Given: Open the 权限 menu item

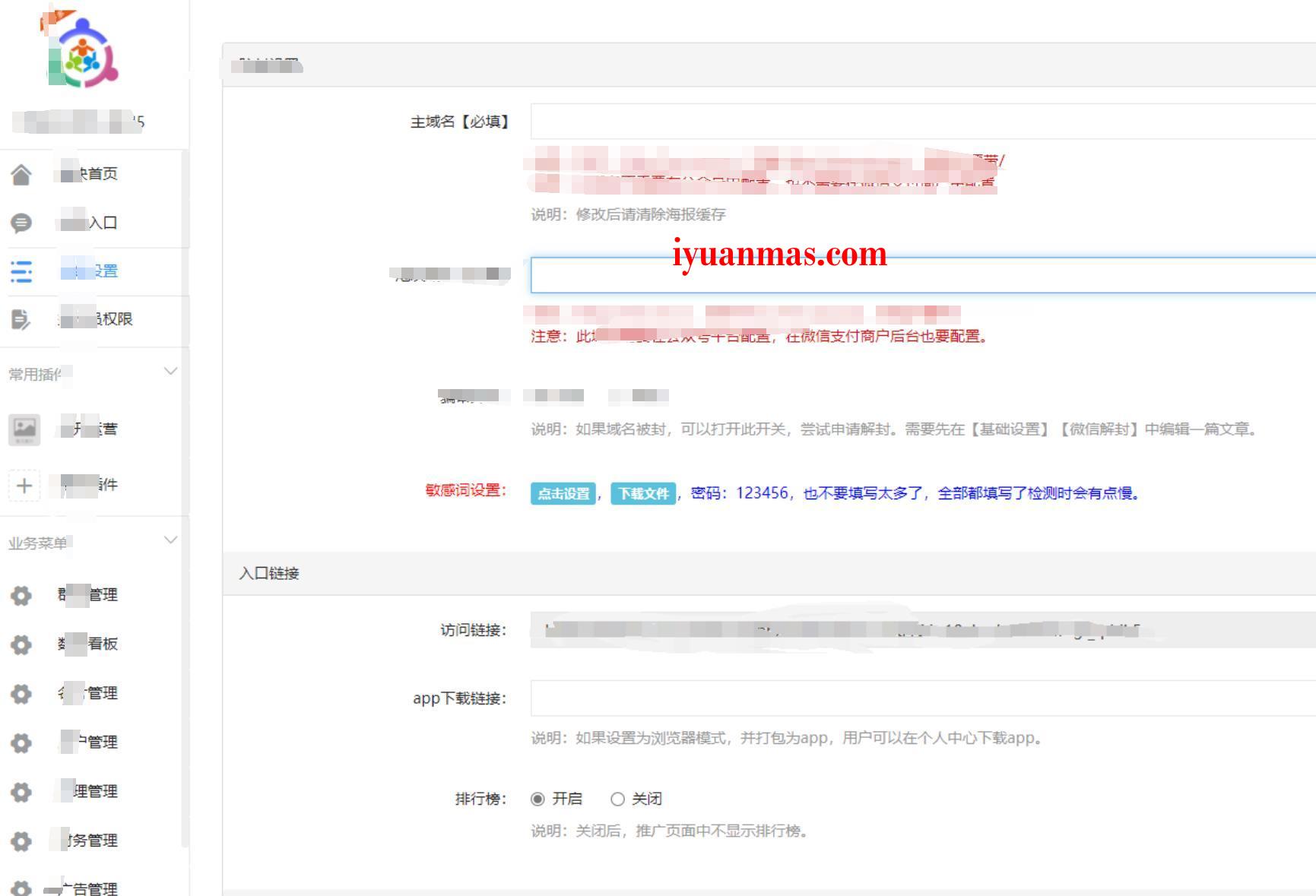Looking at the screenshot, I should point(94,319).
